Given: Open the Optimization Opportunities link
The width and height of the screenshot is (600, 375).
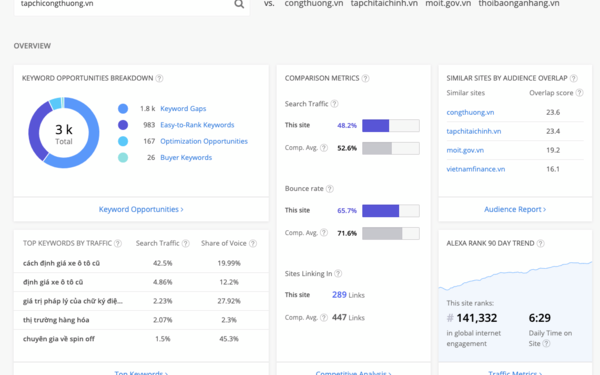Looking at the screenshot, I should coord(204,141).
